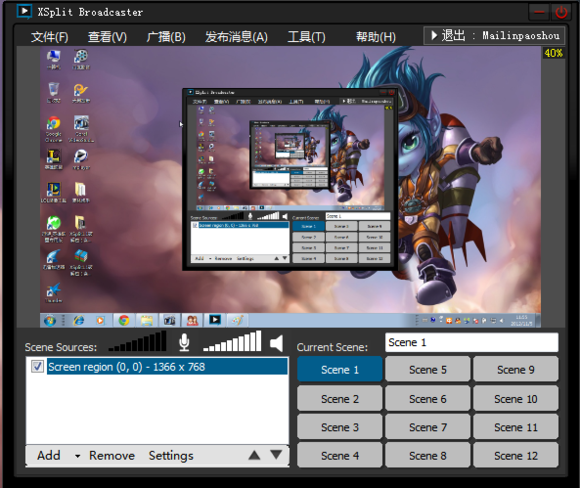This screenshot has width=580, height=488.
Task: Mute the speaker volume icon
Action: [276, 343]
